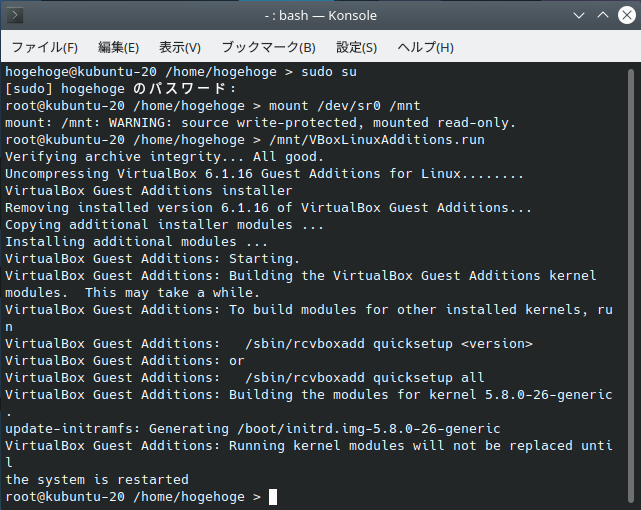This screenshot has height=510, width=641.
Task: Click 'VirtualBox Guest Additions installer' line
Action: [x=149, y=191]
